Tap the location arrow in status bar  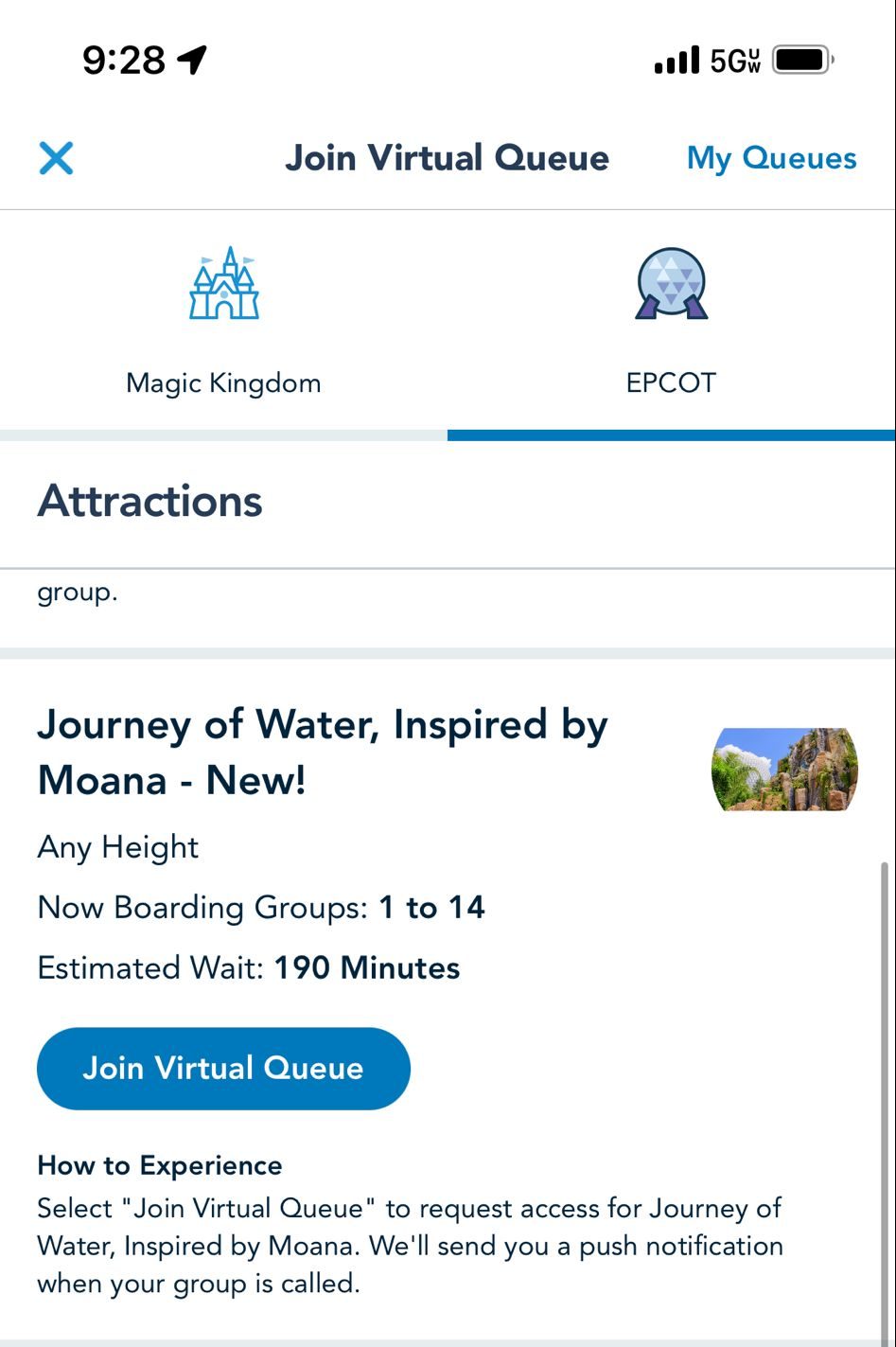click(x=192, y=61)
